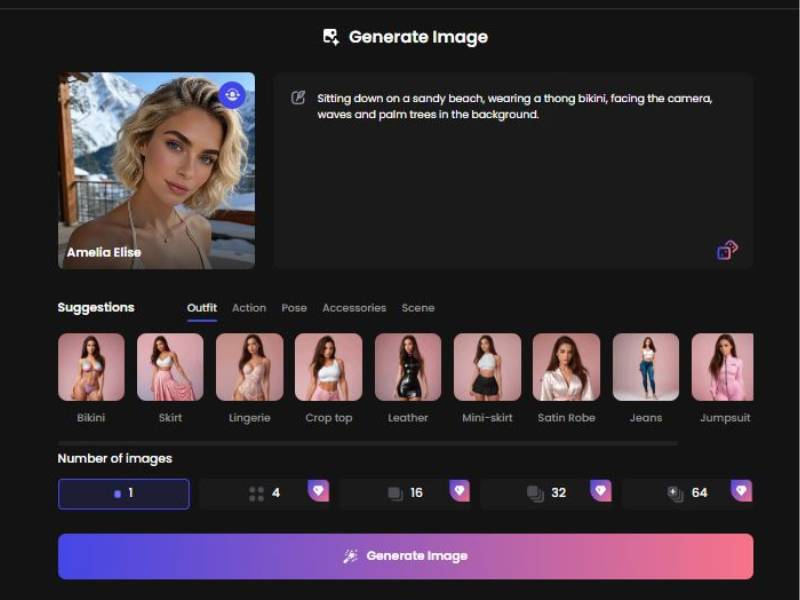Screen dimensions: 800x600
Task: Click the premium gem badge on 4 images
Action: (x=318, y=490)
